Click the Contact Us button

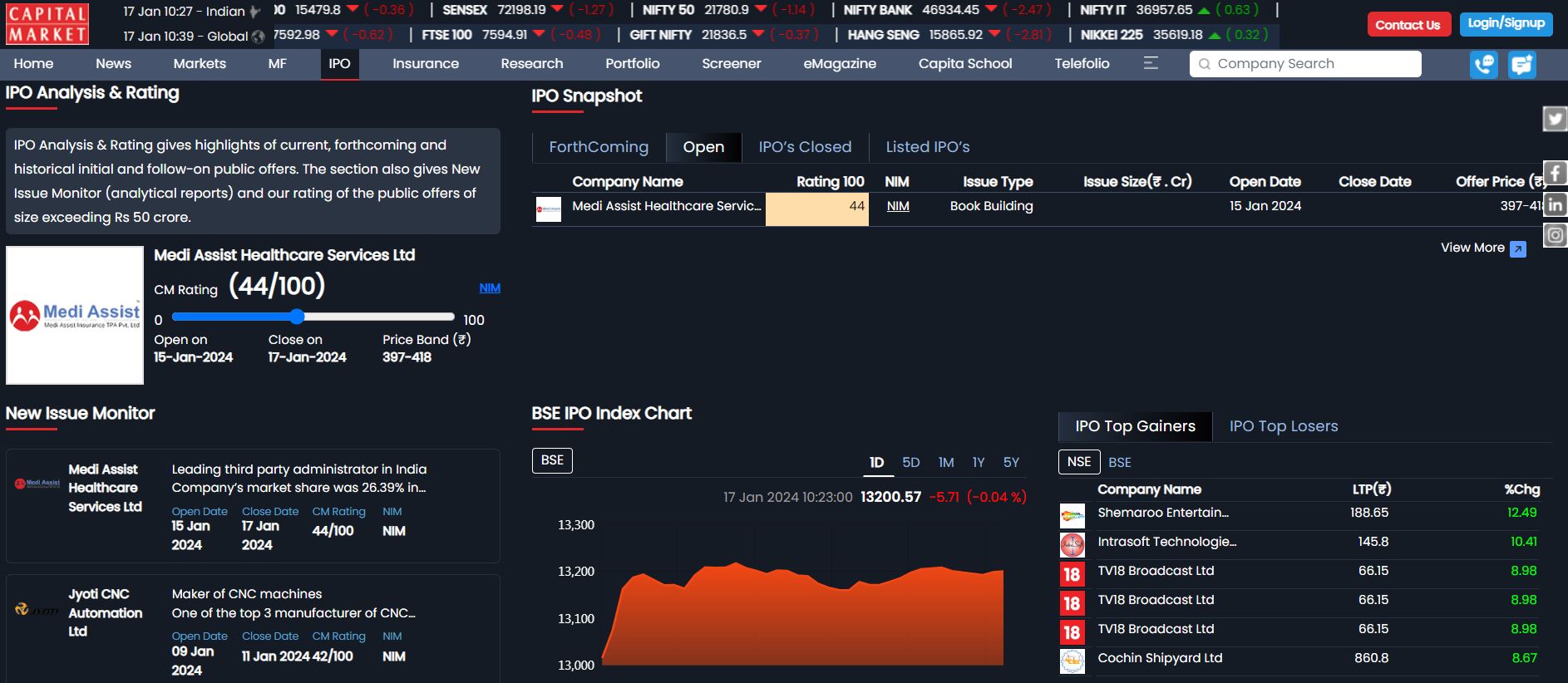point(1408,24)
